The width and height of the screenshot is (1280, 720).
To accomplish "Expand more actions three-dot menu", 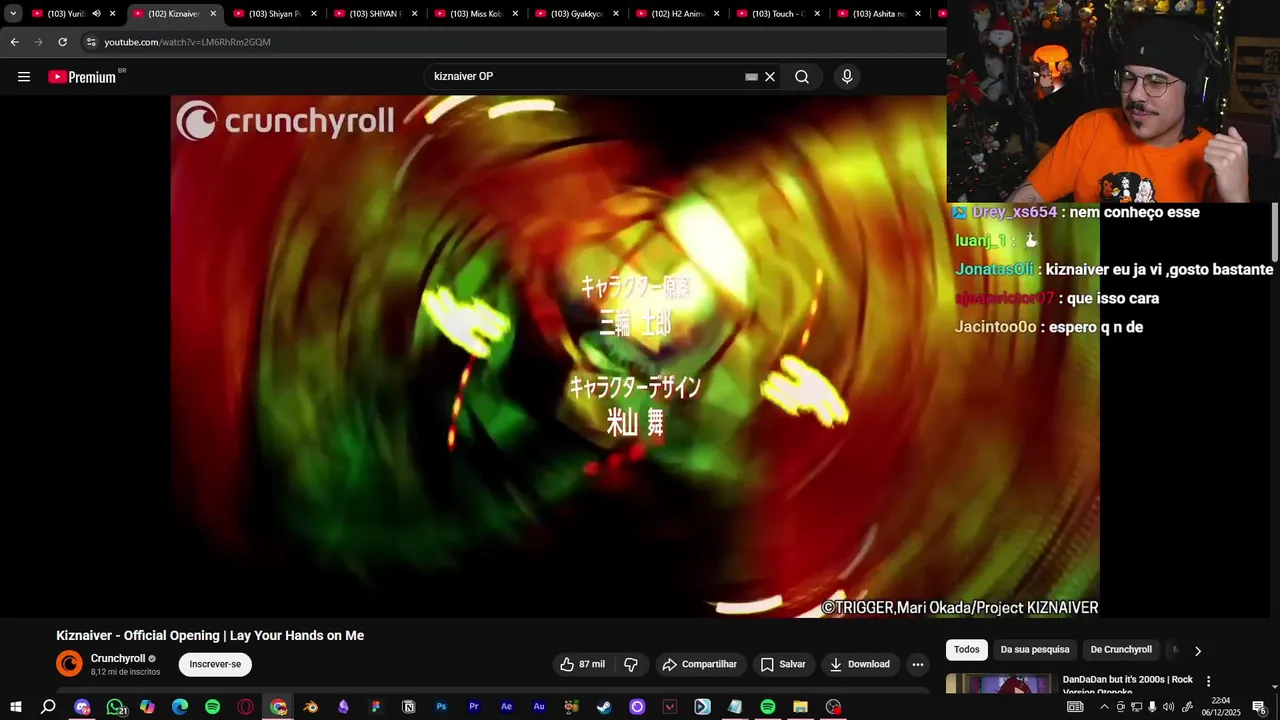I will tap(917, 664).
